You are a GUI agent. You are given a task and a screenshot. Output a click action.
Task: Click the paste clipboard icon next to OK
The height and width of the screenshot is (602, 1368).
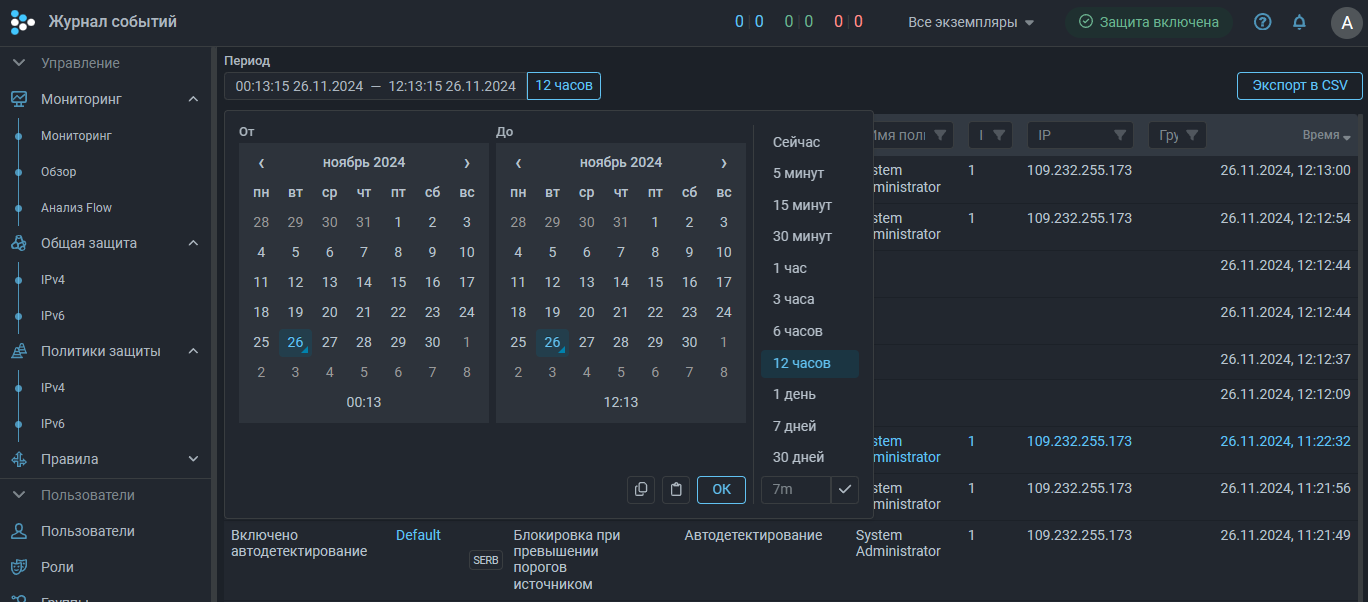pyautogui.click(x=676, y=489)
